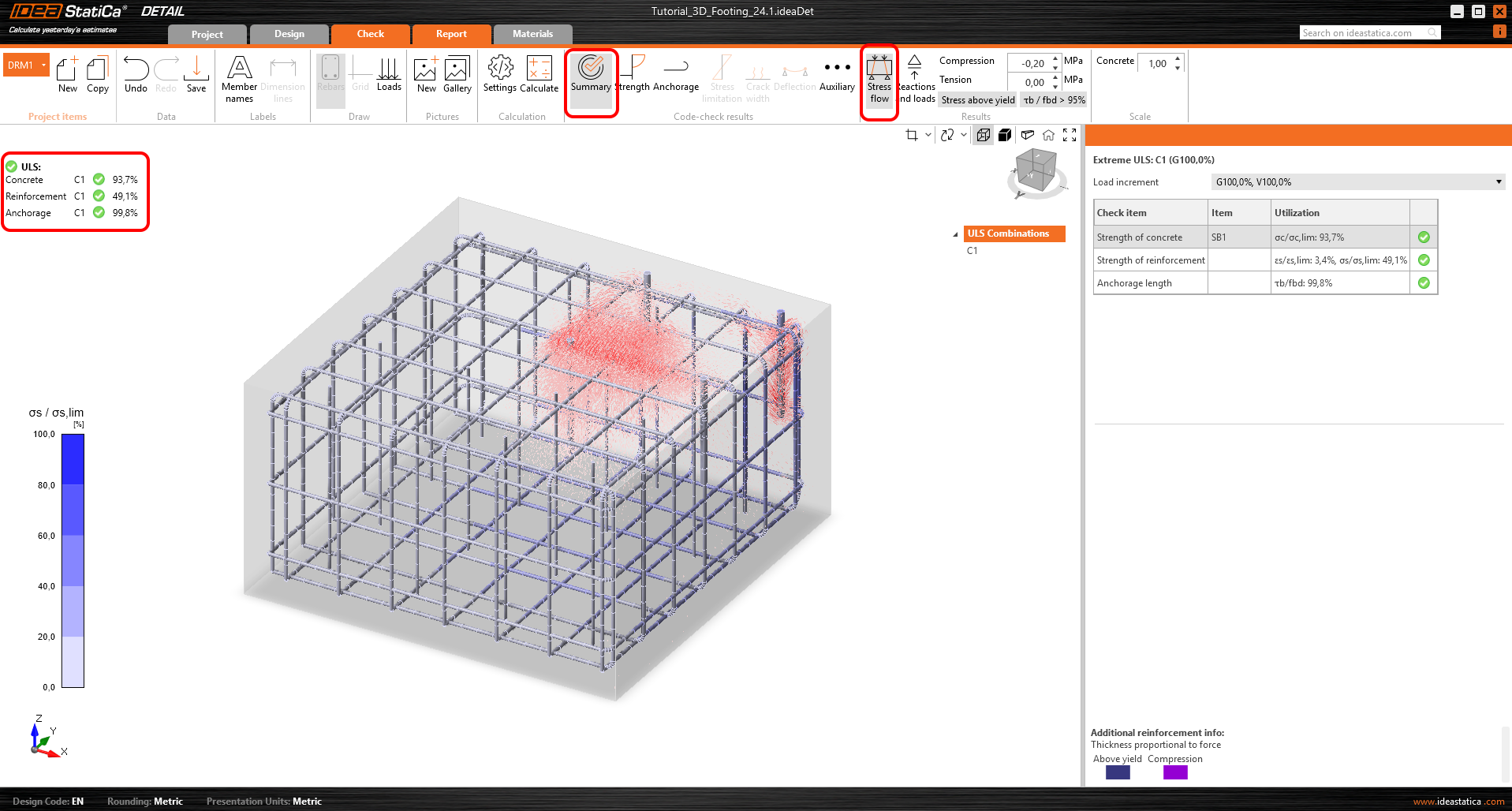This screenshot has height=811, width=1512.
Task: Switch to the Materials tab
Action: point(532,34)
